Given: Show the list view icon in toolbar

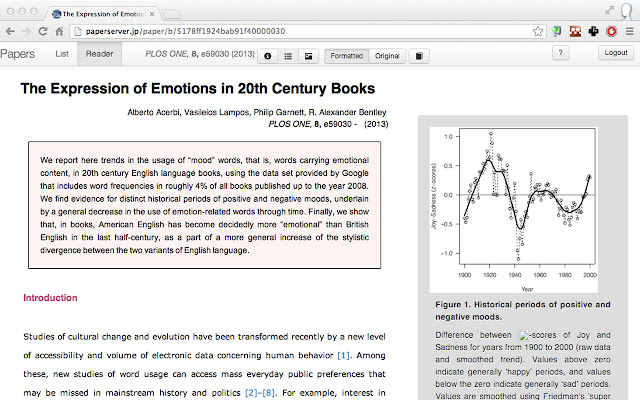Looking at the screenshot, I should pyautogui.click(x=288, y=56).
